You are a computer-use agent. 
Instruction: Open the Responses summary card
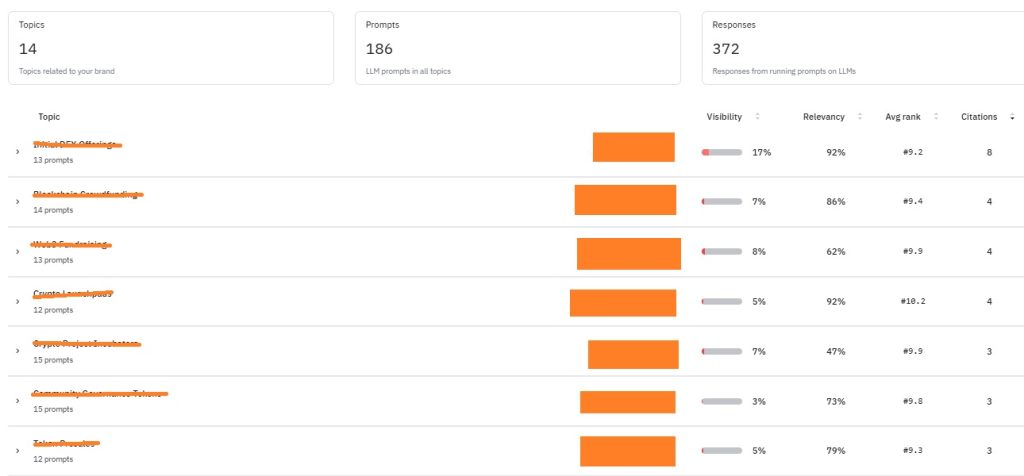862,48
